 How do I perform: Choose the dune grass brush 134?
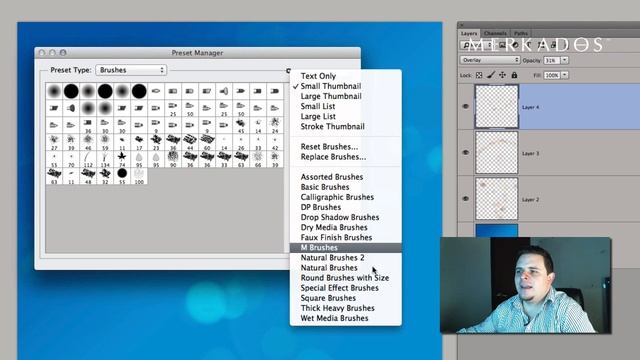pos(105,158)
